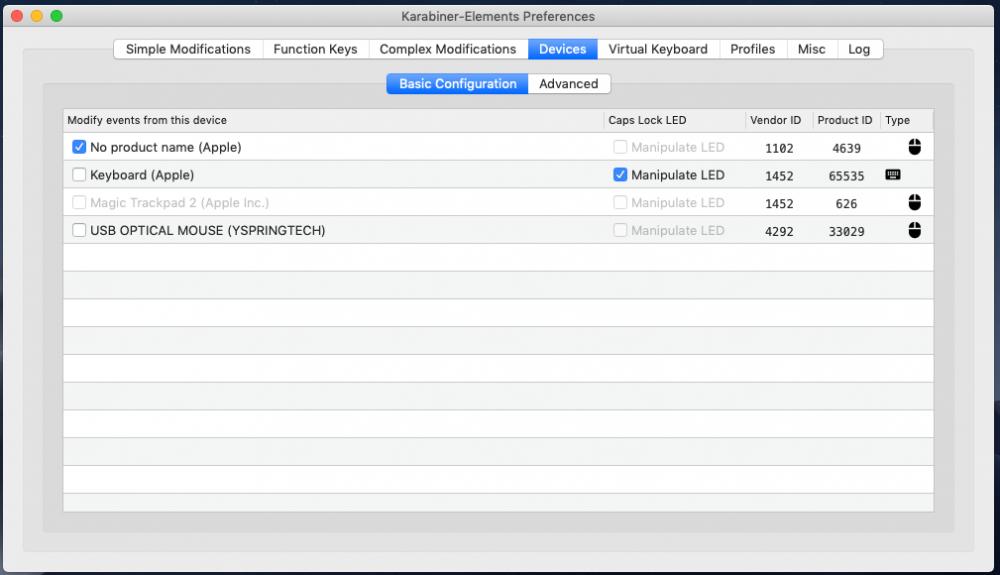Viewport: 1000px width, 575px height.
Task: Select the Basic Configuration segment
Action: pyautogui.click(x=457, y=84)
